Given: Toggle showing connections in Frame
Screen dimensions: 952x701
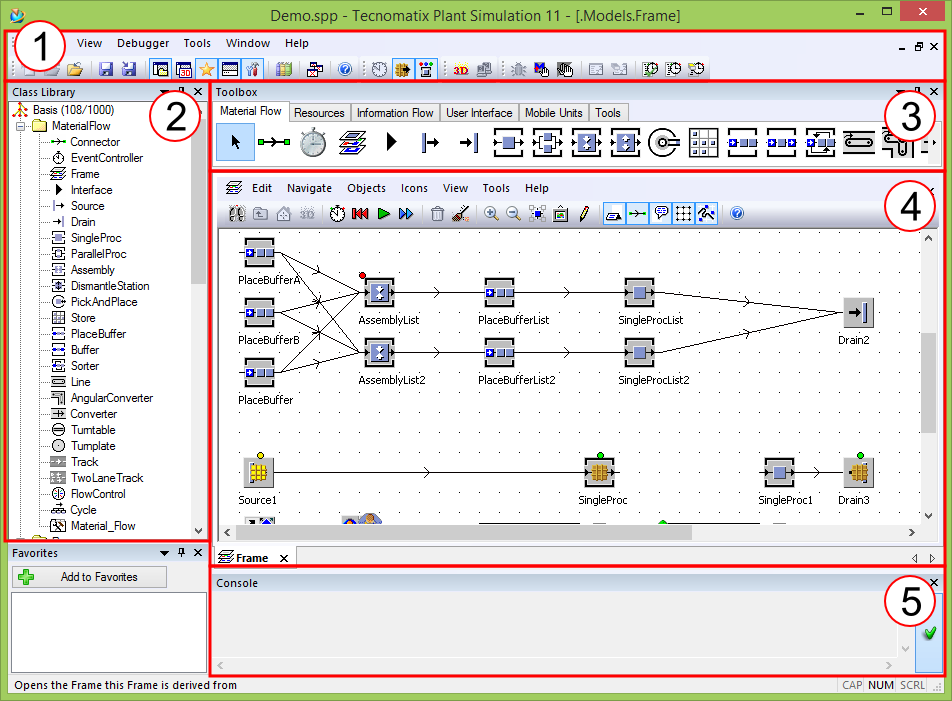Looking at the screenshot, I should pyautogui.click(x=637, y=214).
